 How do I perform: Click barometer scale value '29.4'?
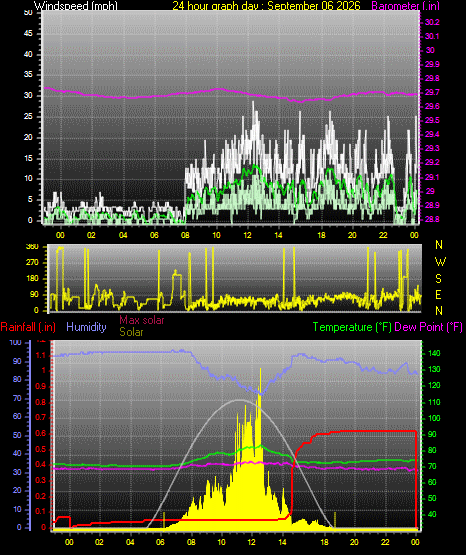pyautogui.click(x=432, y=134)
